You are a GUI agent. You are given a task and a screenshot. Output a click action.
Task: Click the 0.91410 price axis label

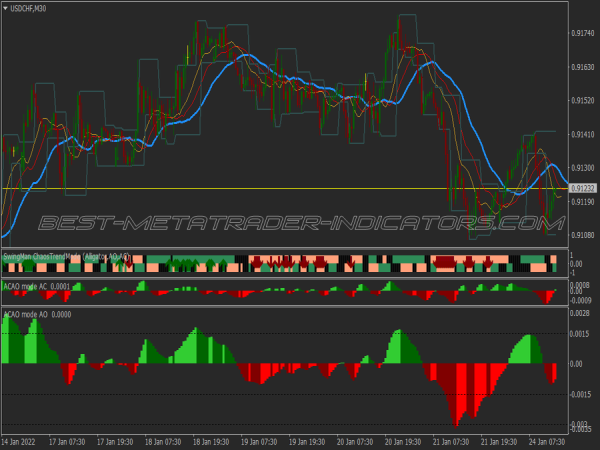583,134
